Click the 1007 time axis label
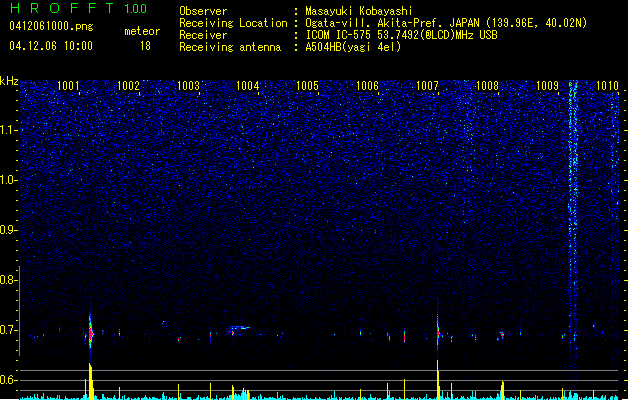Screen dimensions: 629x400 (427, 85)
